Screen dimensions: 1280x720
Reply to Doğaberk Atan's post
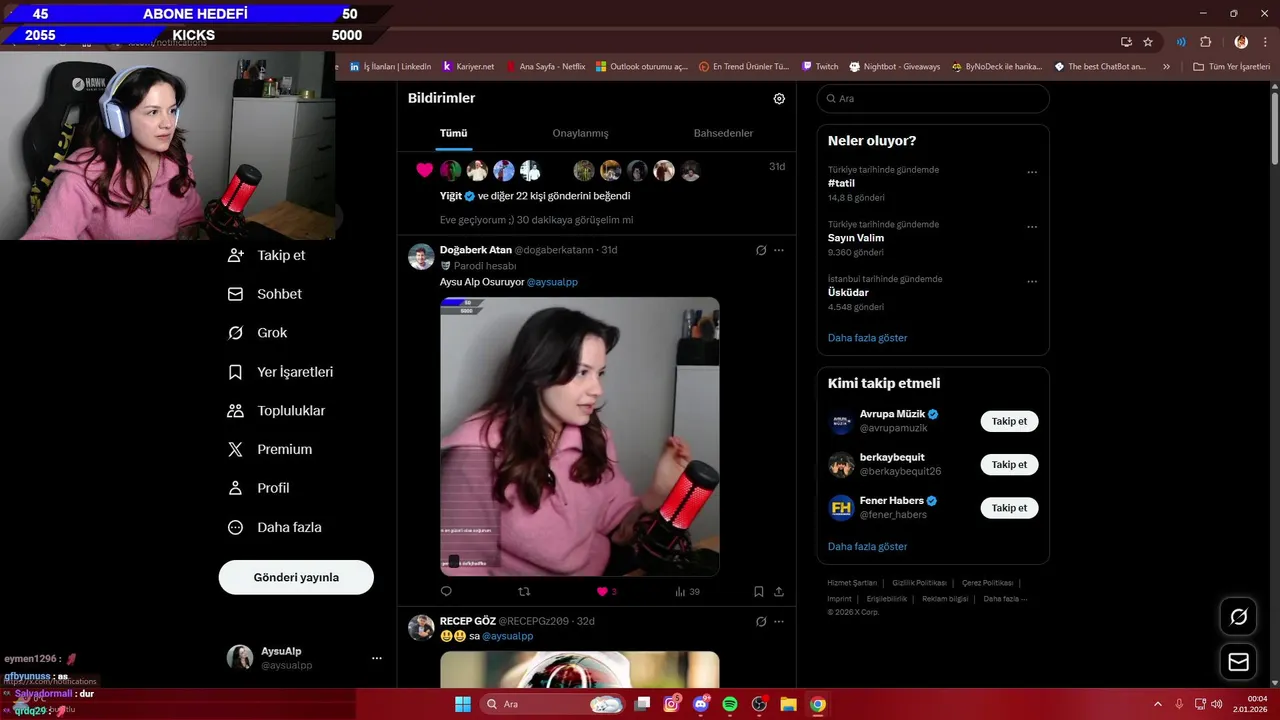pyautogui.click(x=446, y=592)
